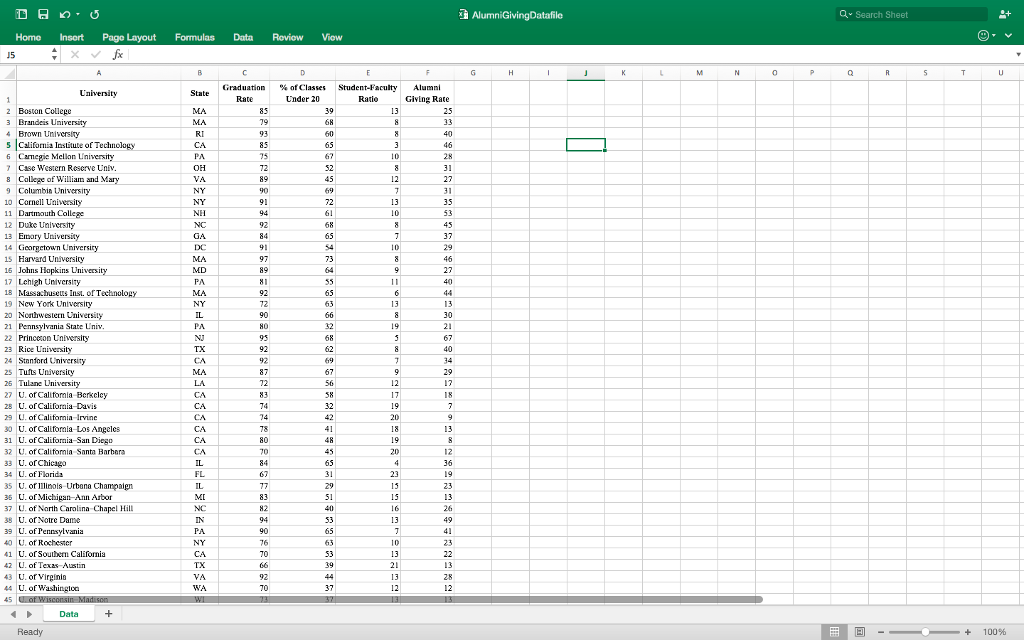The image size is (1024, 640).
Task: Switch to the Review tab
Action: [x=287, y=37]
